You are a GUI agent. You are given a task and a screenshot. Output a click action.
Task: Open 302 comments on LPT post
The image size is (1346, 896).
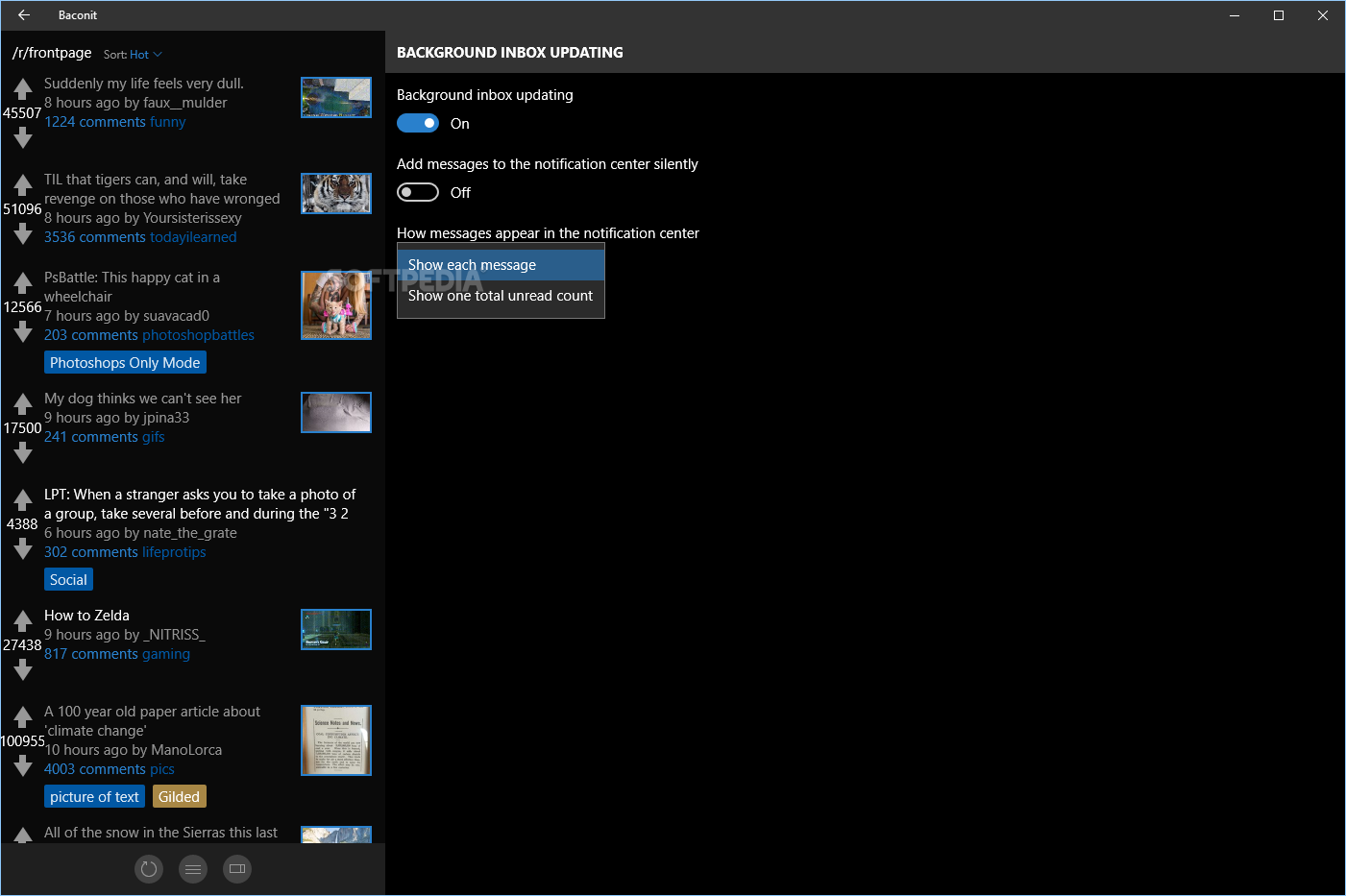91,552
